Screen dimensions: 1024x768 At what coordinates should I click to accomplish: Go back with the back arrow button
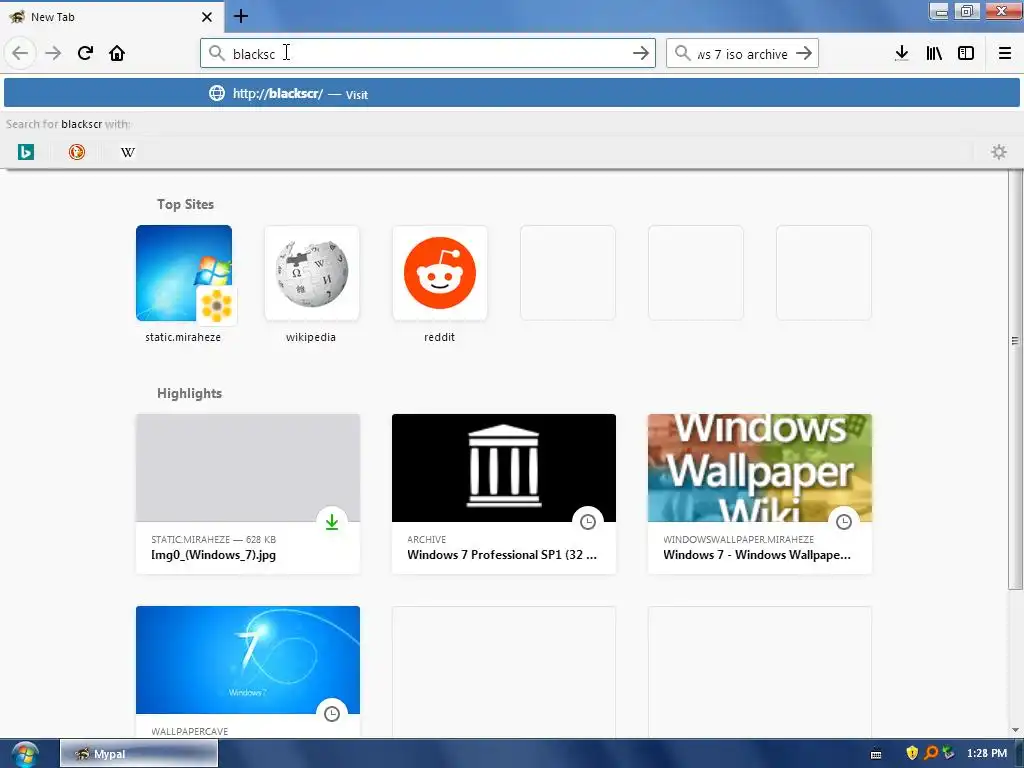20,53
